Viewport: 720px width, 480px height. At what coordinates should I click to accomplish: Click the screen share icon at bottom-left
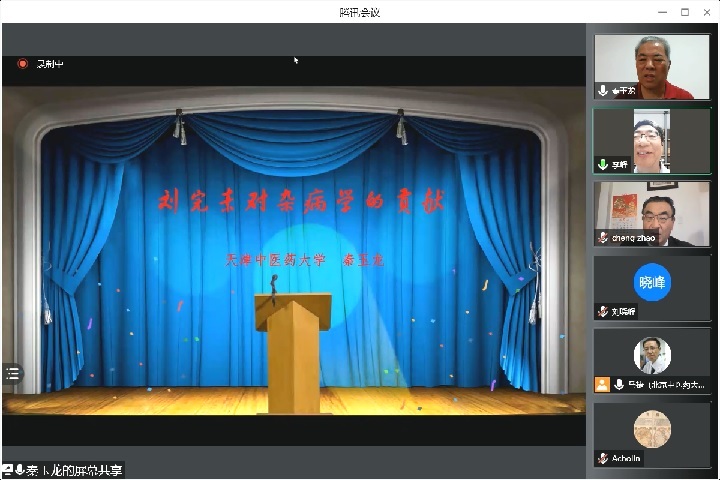7,470
